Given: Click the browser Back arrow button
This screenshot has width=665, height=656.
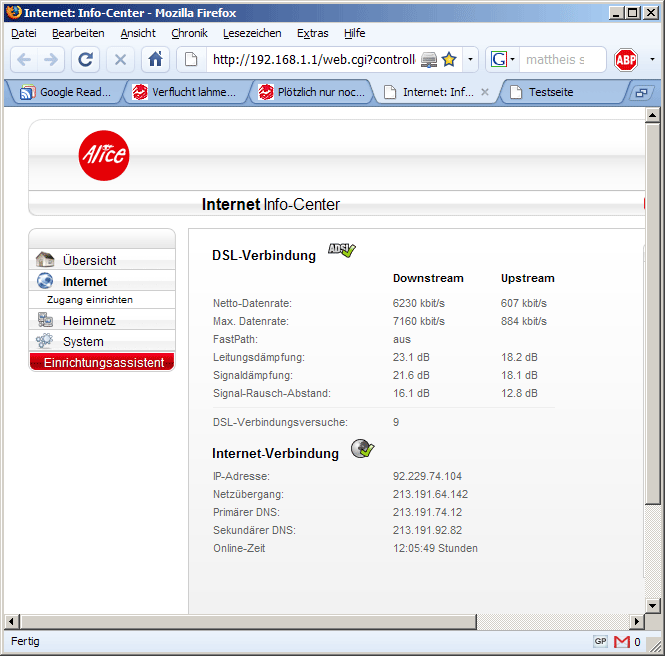Looking at the screenshot, I should tap(24, 59).
